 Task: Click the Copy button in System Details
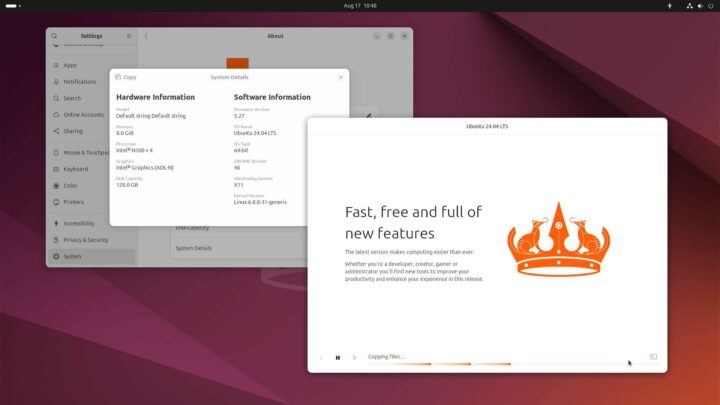pyautogui.click(x=126, y=77)
